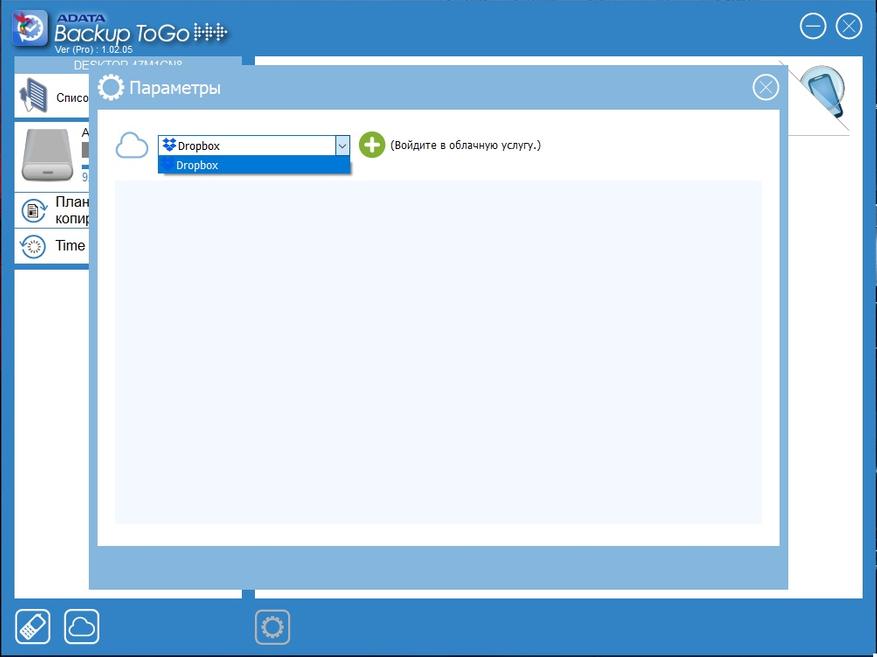This screenshot has height=657, width=877.
Task: Click the phone icon in top right corner
Action: (822, 91)
